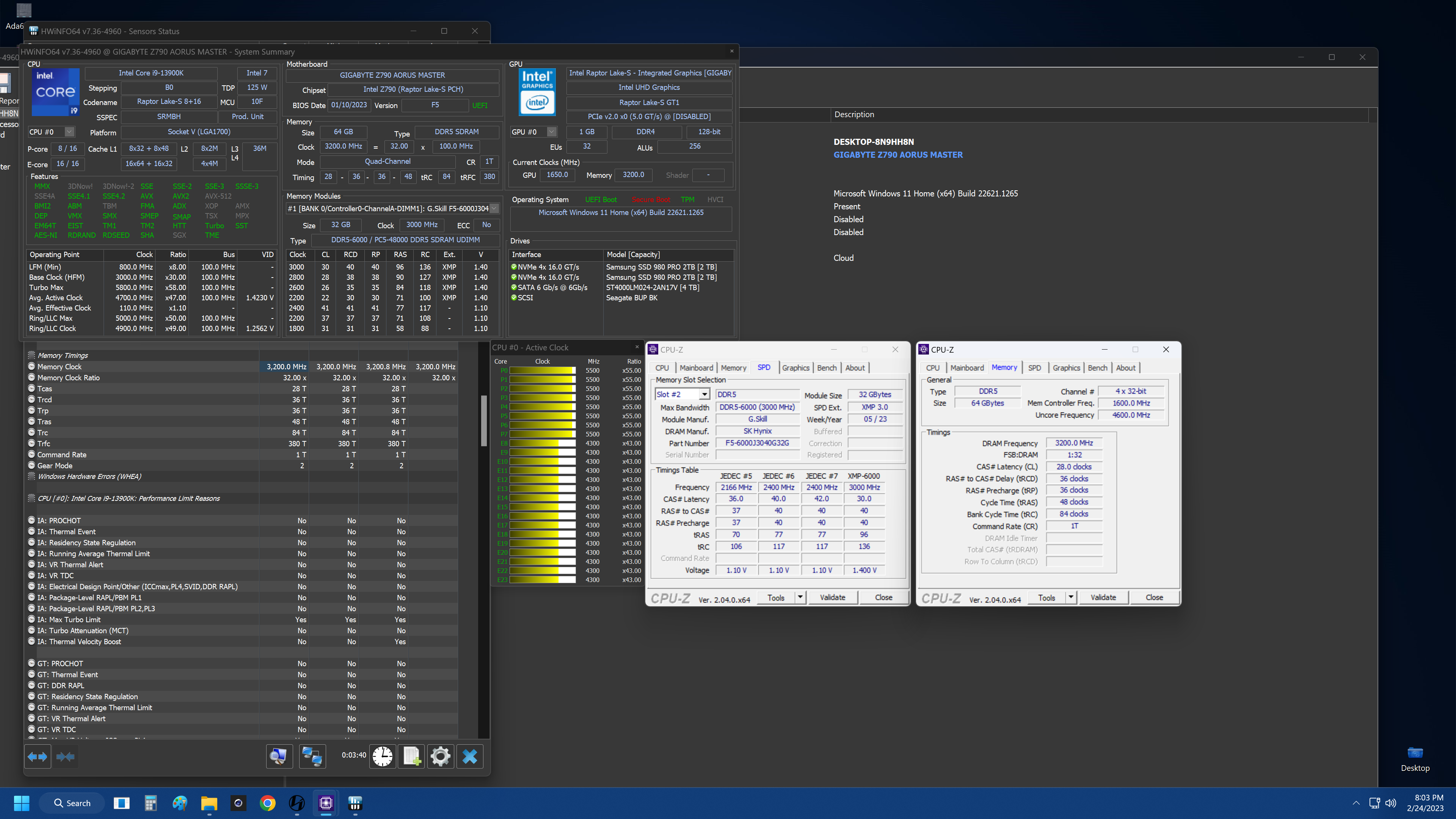Open File Explorer from the taskbar
The image size is (1456, 819).
coord(209,803)
